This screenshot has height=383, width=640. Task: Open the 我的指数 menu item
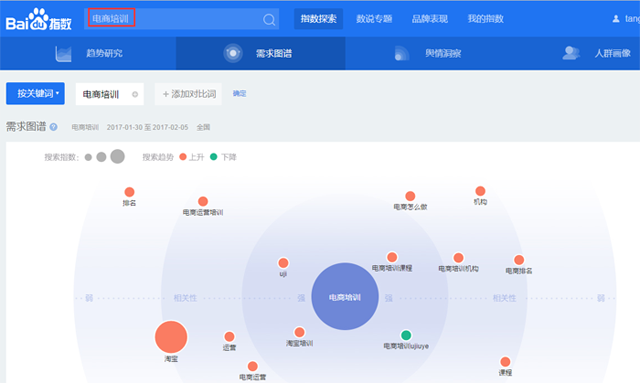coord(485,19)
